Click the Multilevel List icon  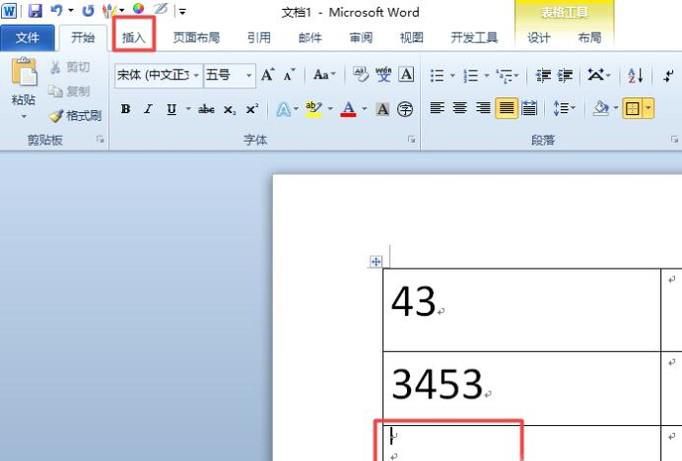click(505, 75)
